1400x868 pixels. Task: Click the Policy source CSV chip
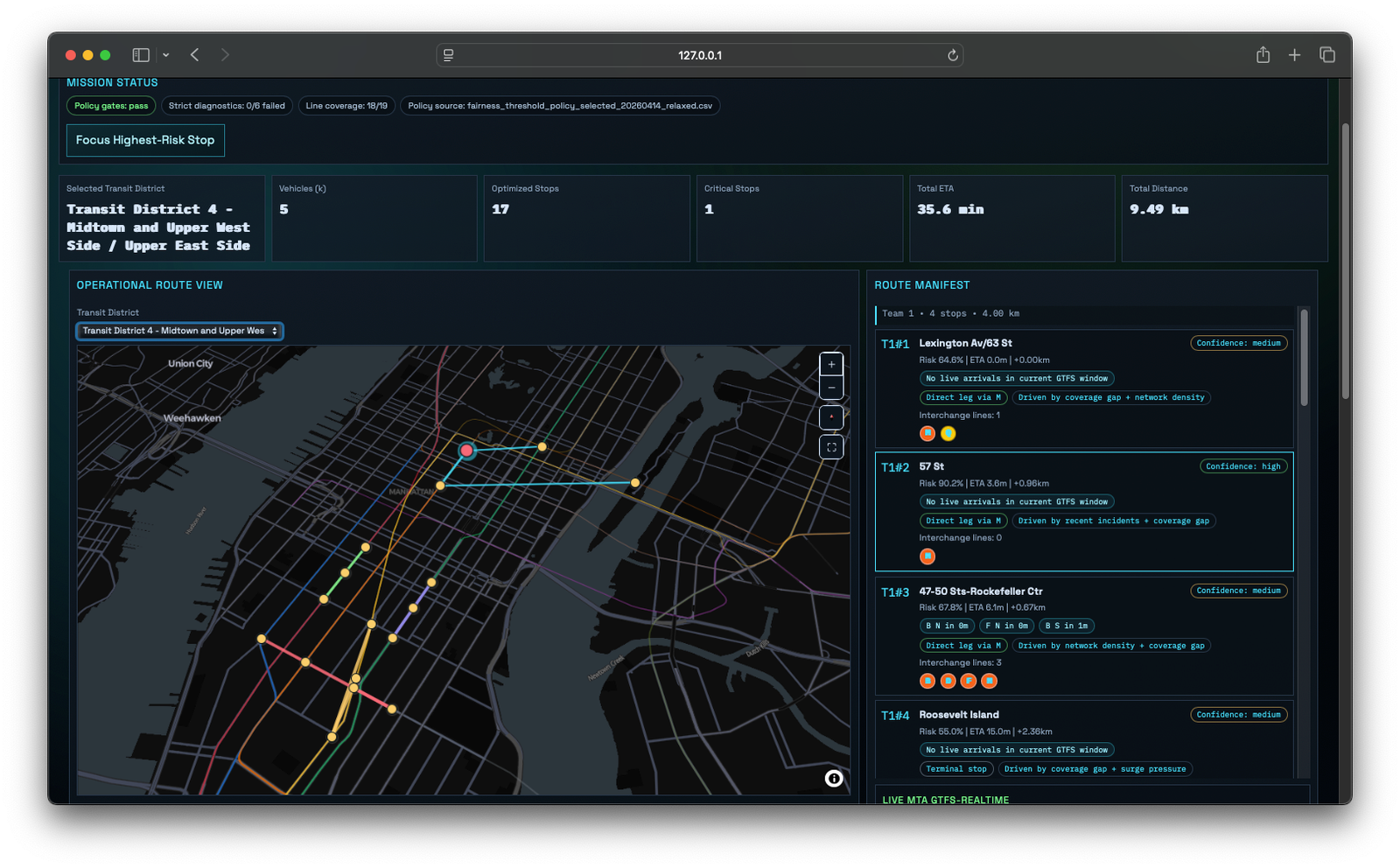point(560,106)
